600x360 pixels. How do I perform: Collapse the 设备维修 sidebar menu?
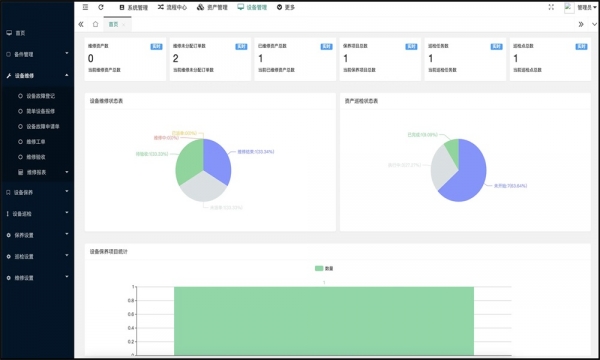click(37, 76)
